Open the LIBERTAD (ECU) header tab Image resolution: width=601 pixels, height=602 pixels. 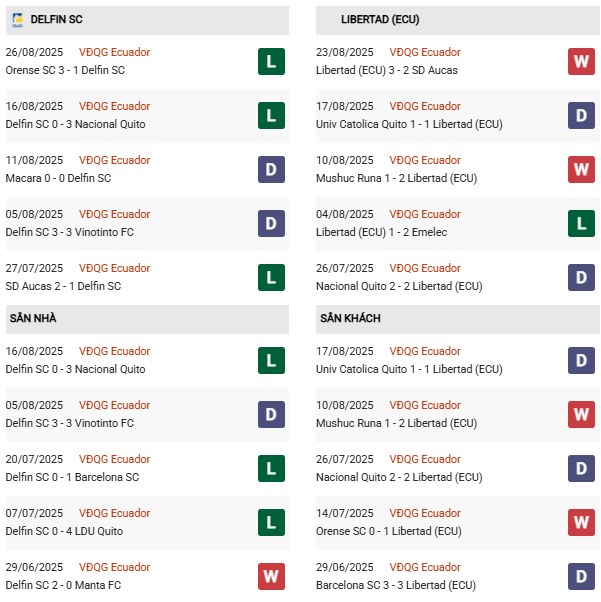tap(380, 19)
